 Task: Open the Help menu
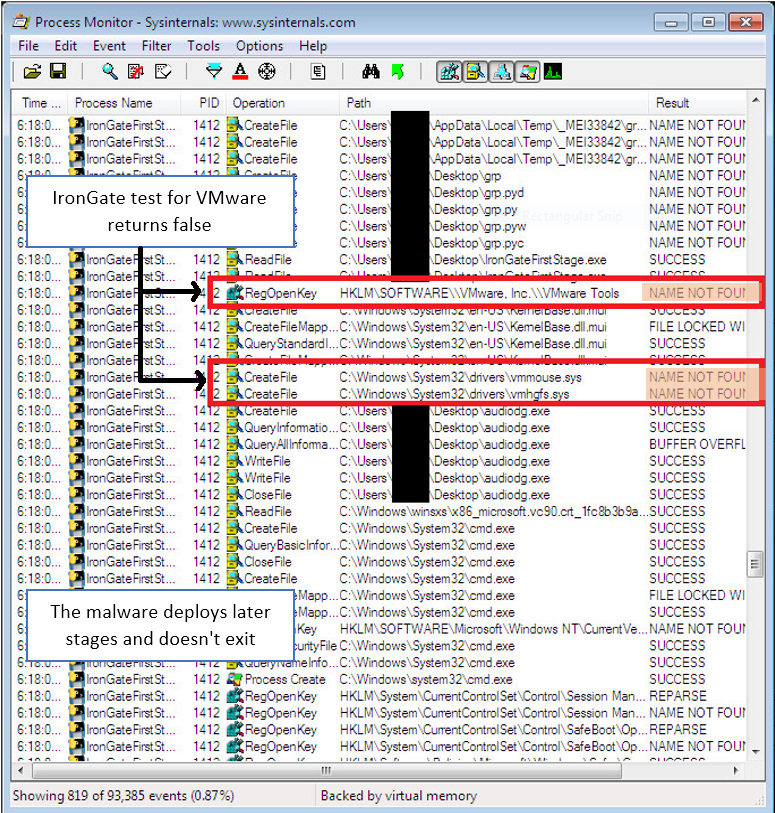pos(313,46)
